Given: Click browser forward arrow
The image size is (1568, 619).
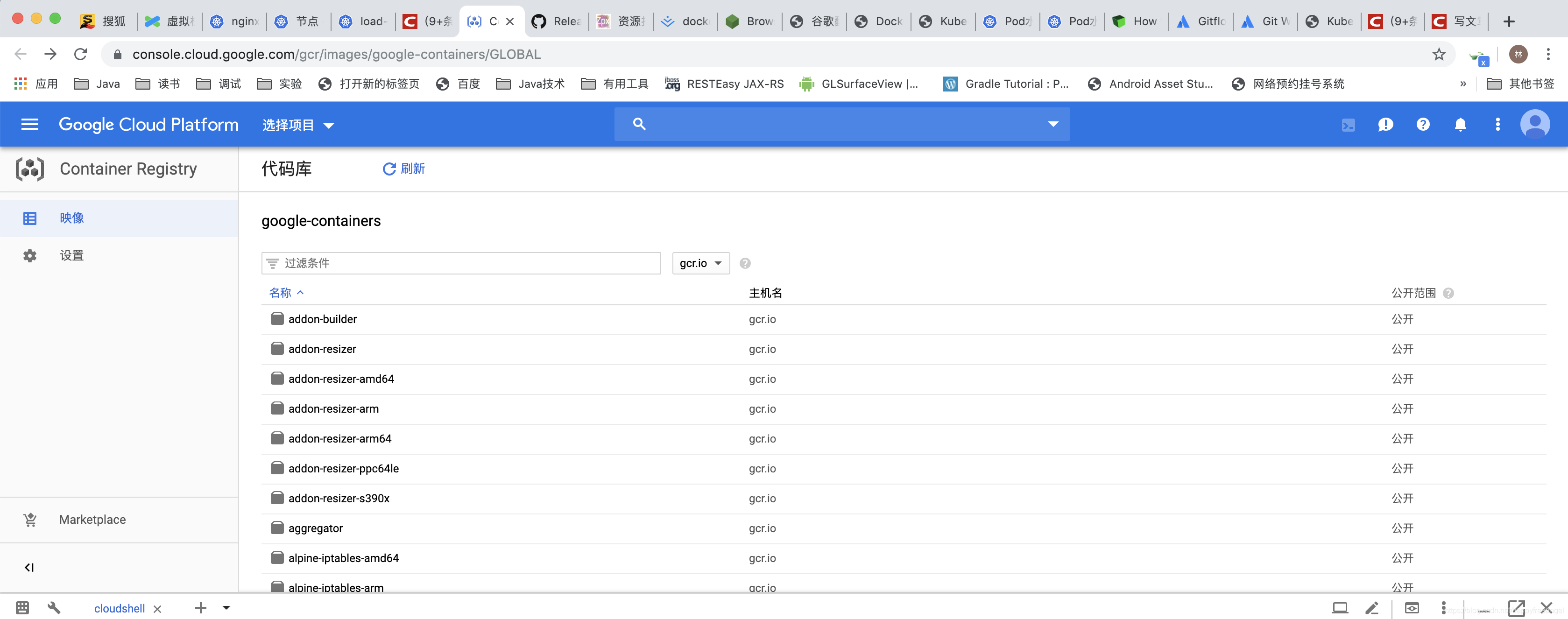Looking at the screenshot, I should [50, 54].
